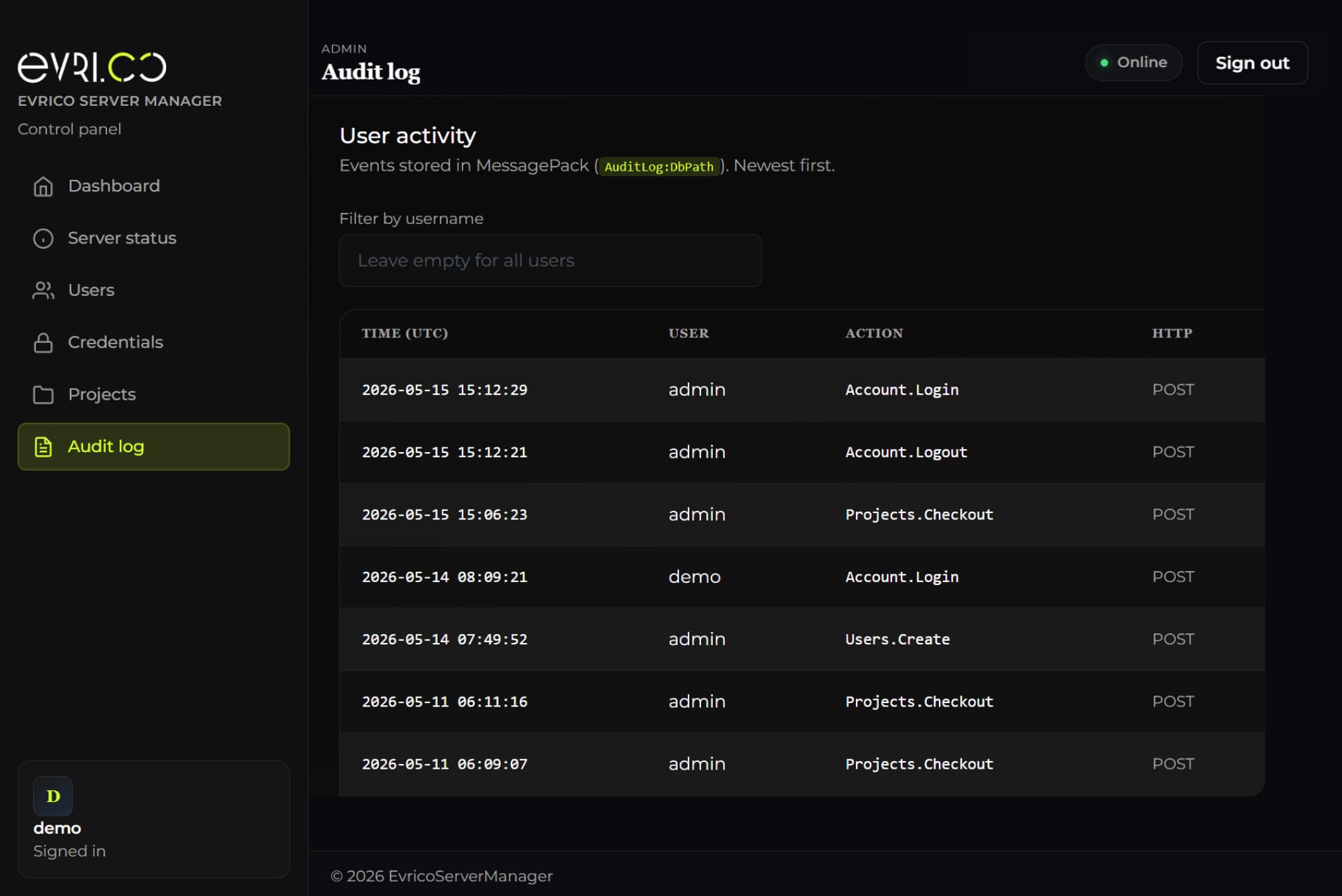1342x896 pixels.
Task: Click the Credentials lock icon
Action: pyautogui.click(x=43, y=342)
